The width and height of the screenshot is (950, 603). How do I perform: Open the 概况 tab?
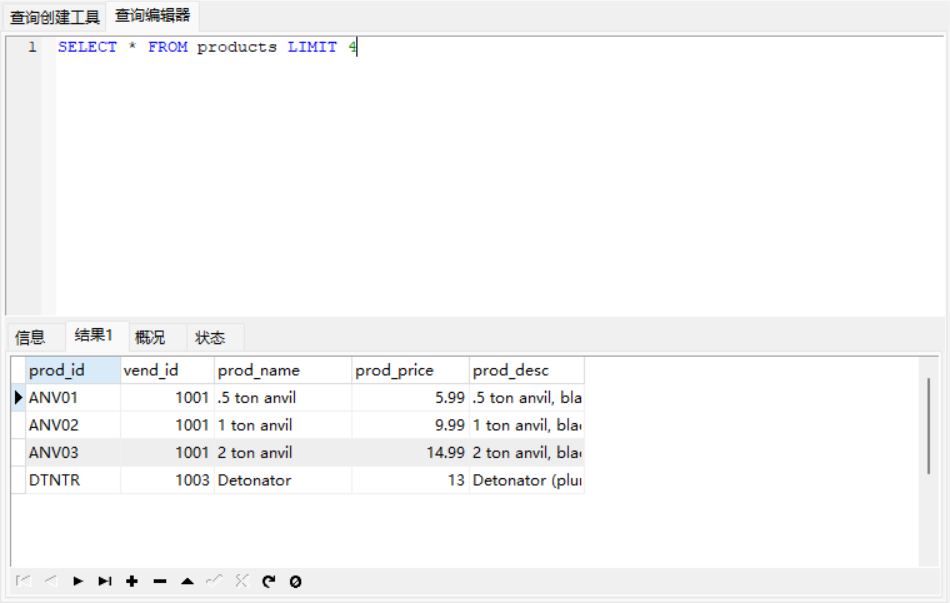tap(150, 337)
